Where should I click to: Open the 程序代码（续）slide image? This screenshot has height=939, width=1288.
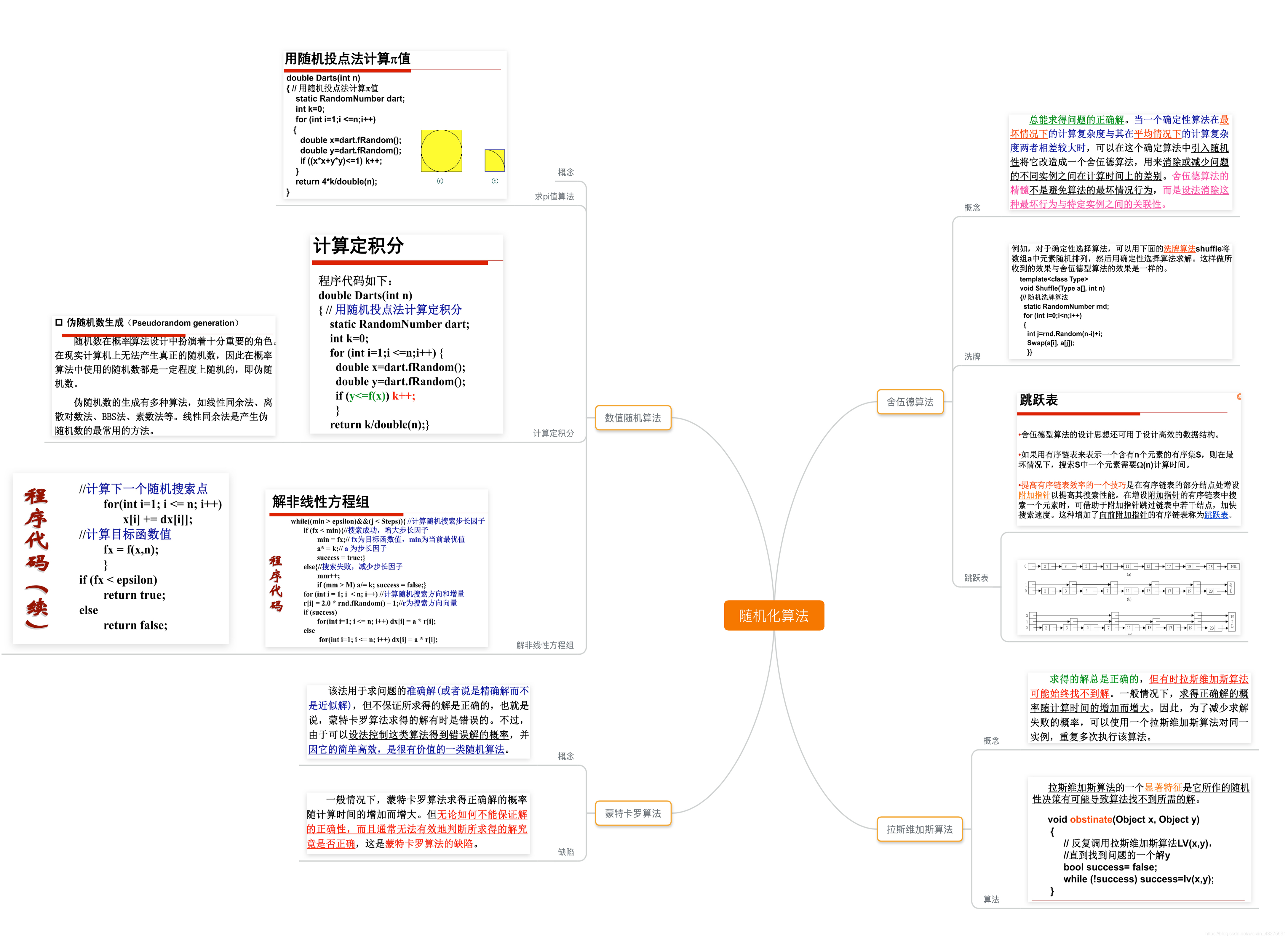[121, 558]
